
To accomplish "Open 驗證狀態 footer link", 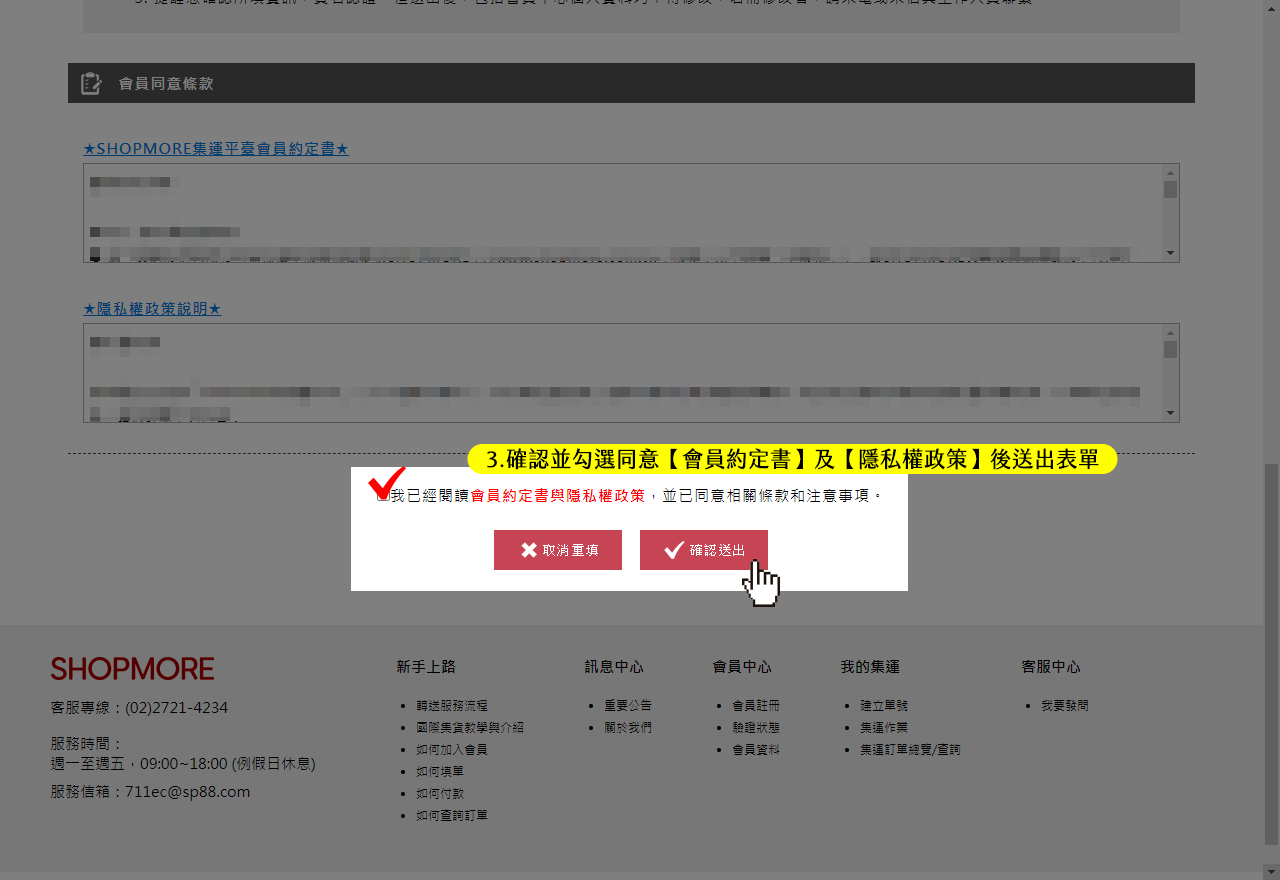I will 756,728.
